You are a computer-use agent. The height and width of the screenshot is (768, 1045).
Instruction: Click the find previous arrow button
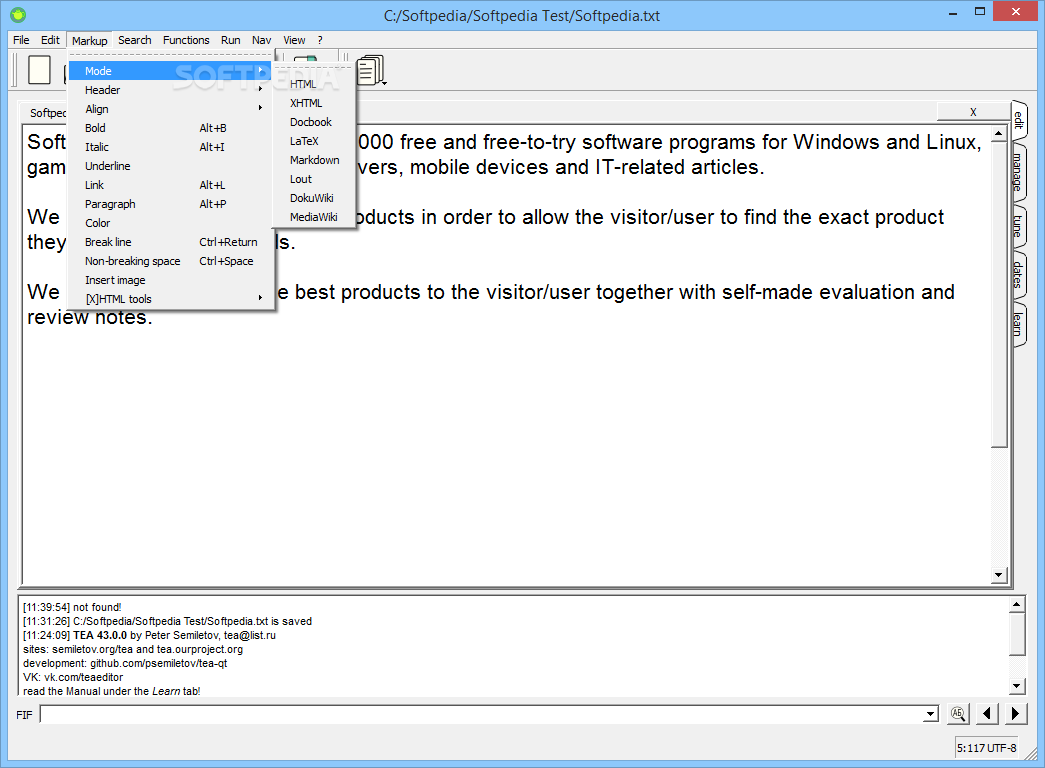[986, 713]
